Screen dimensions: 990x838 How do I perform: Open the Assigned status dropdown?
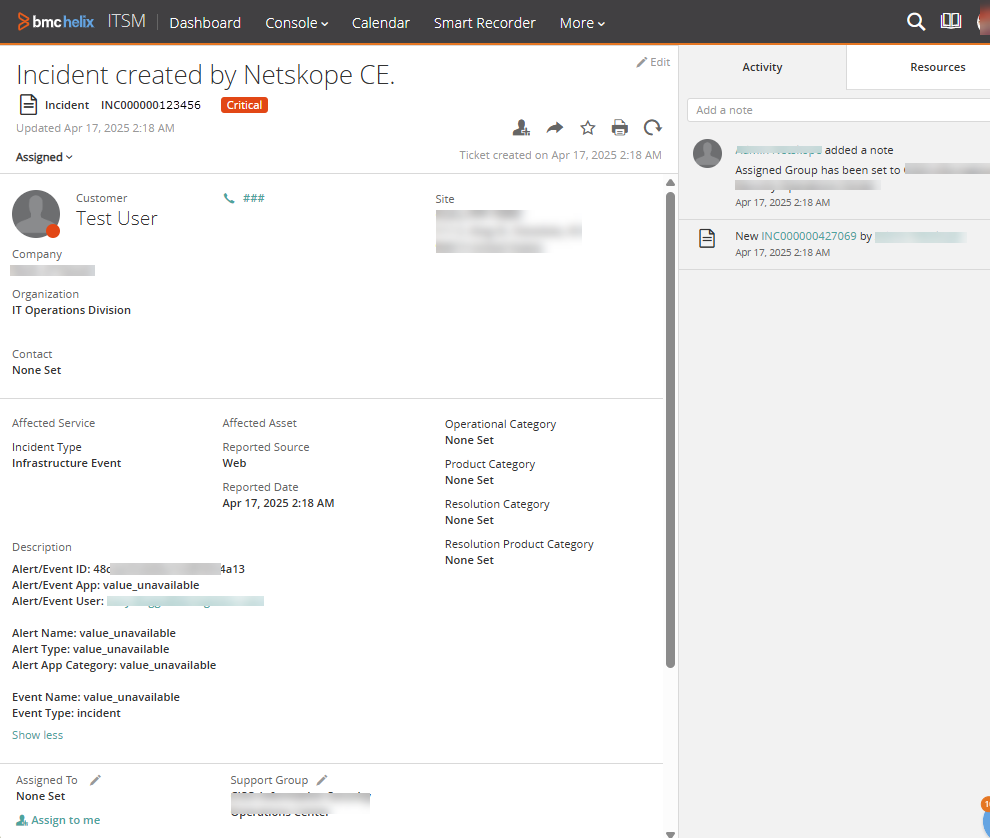[44, 157]
